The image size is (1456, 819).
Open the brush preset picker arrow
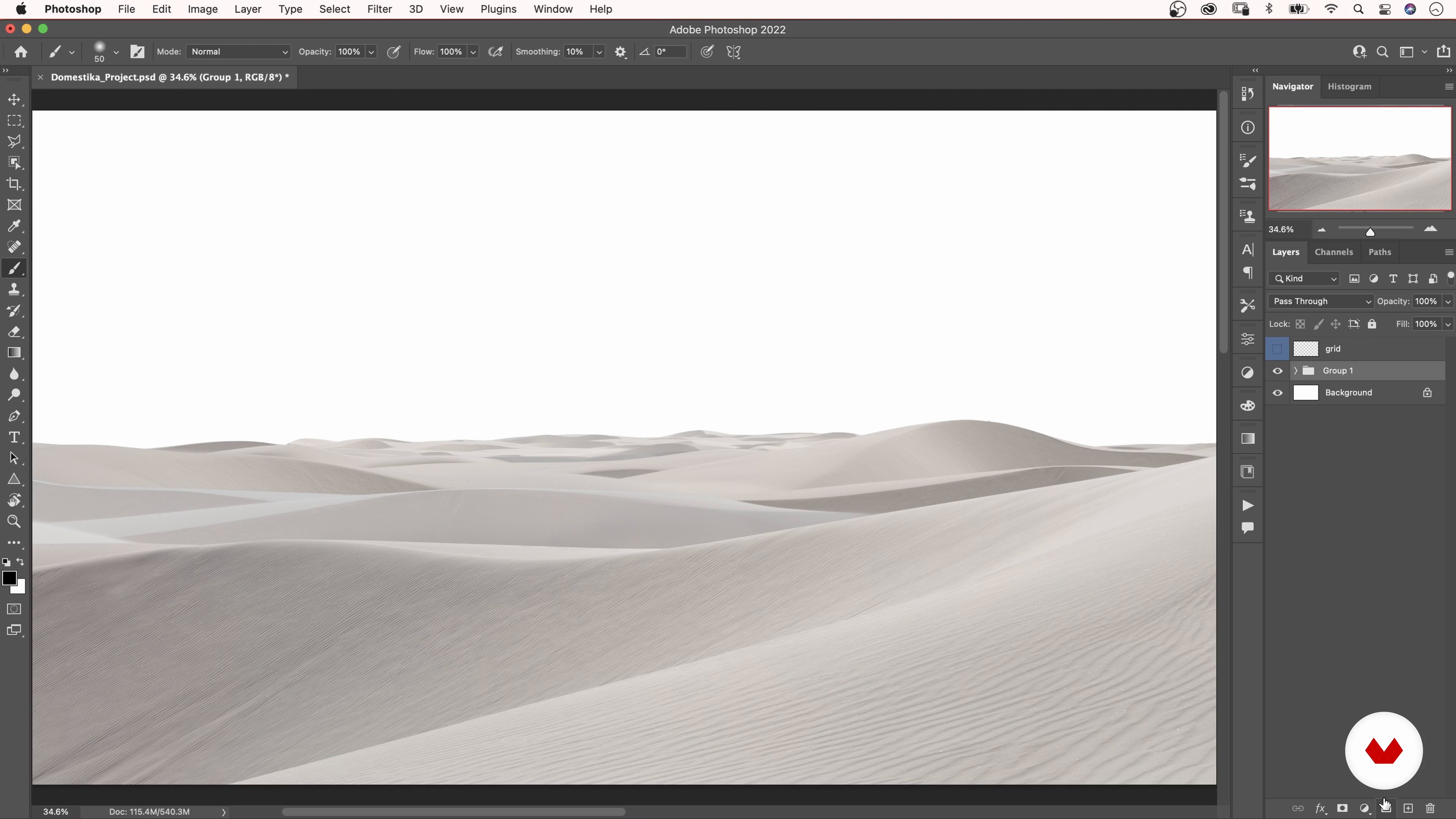pos(116,52)
